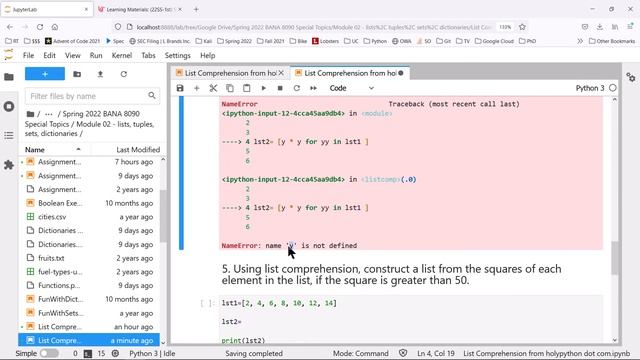640x360 pixels.
Task: Click the Python 3 kernel name
Action: pyautogui.click(x=590, y=88)
